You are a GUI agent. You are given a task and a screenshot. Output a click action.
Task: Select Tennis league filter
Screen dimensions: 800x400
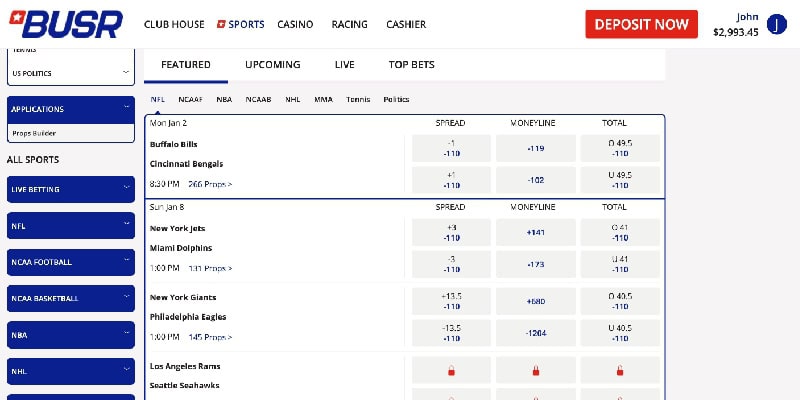tap(358, 99)
